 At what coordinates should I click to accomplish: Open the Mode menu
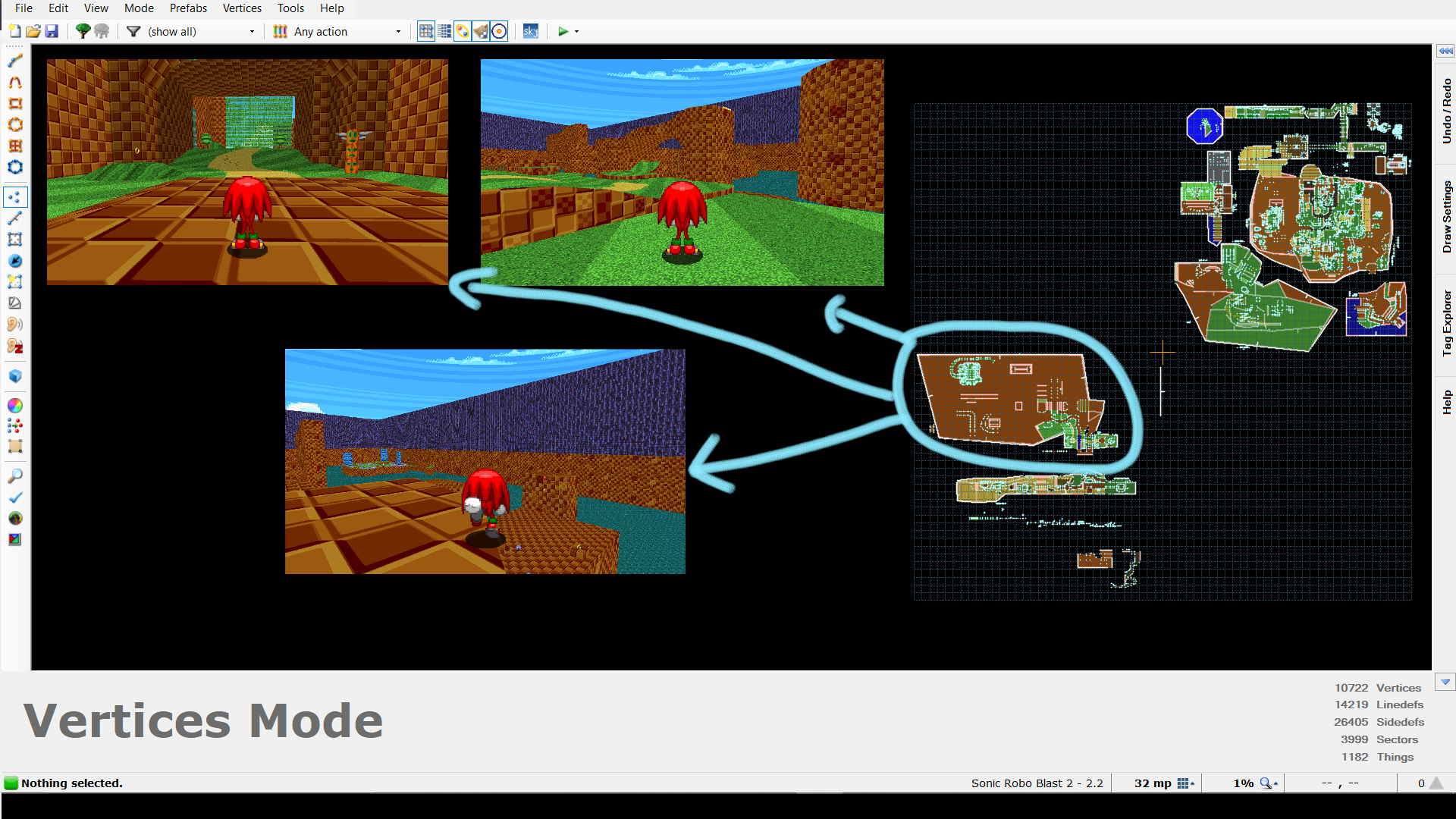(139, 8)
